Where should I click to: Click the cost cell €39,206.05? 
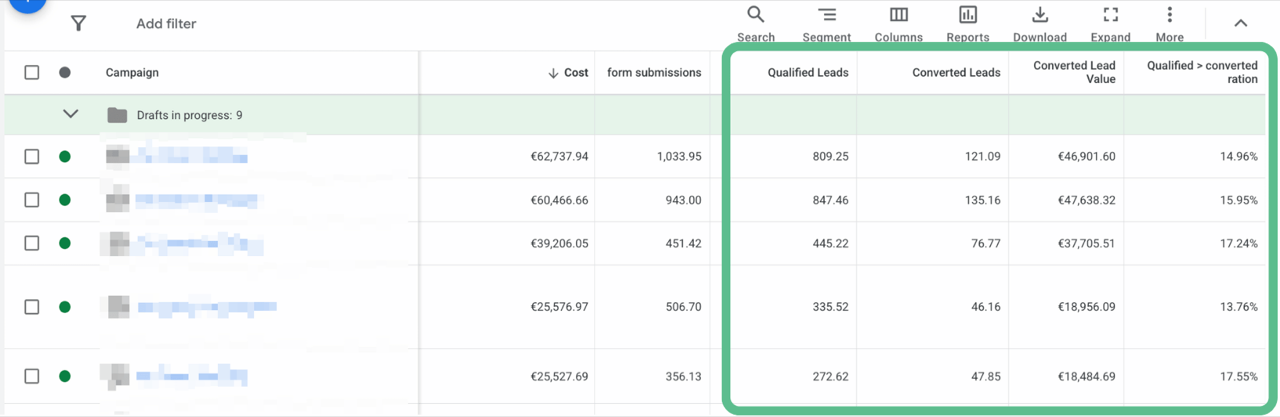coord(559,244)
